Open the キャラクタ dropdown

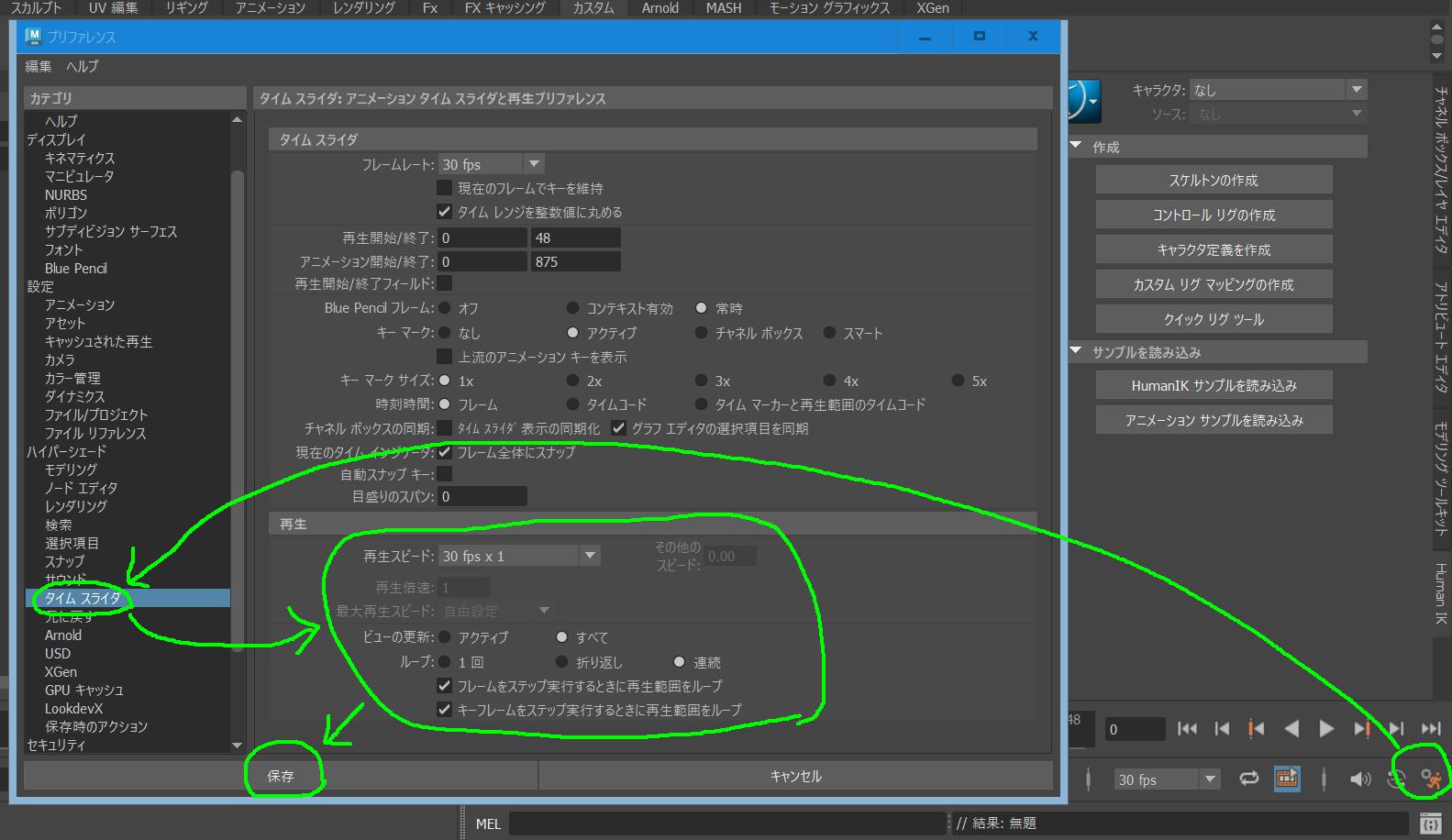[x=1278, y=90]
